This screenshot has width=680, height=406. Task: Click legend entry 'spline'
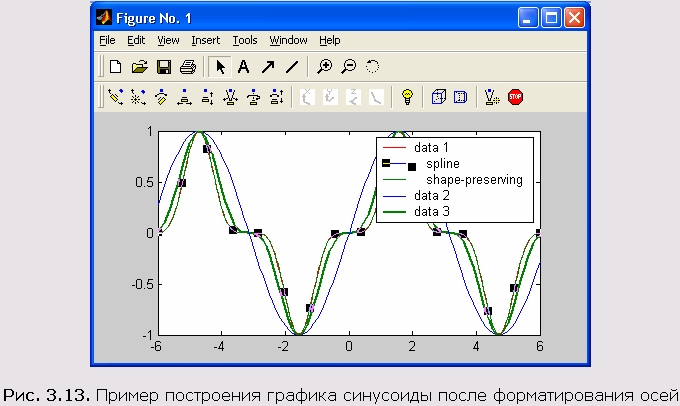443,164
